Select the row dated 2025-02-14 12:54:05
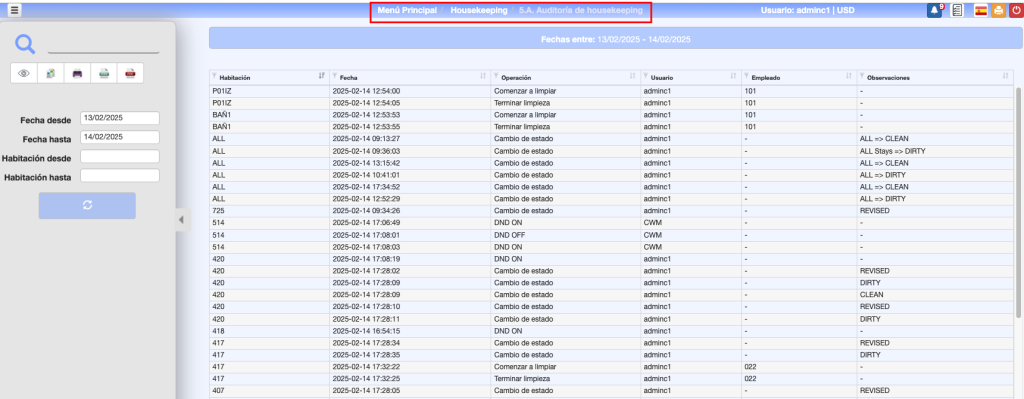 (611, 103)
